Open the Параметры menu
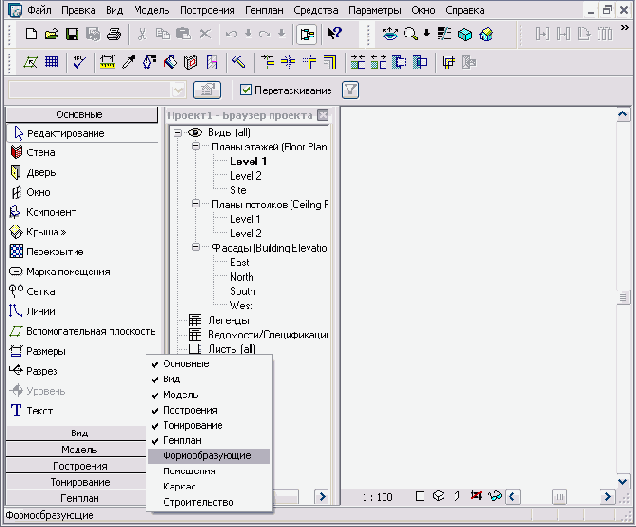Viewport: 636px width, 527px height. tap(375, 10)
